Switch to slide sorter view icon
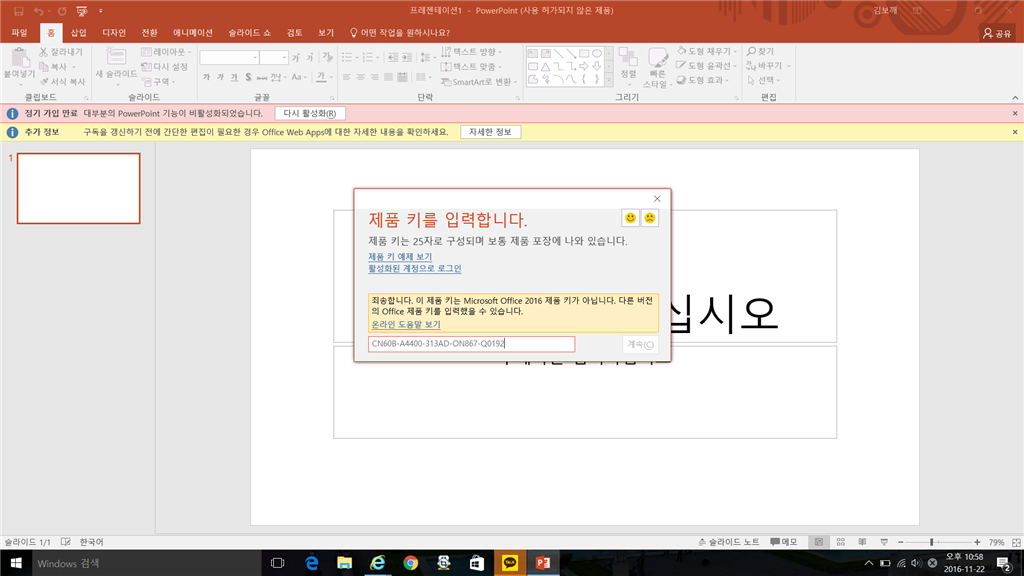Viewport: 1024px width, 576px height. click(840, 542)
